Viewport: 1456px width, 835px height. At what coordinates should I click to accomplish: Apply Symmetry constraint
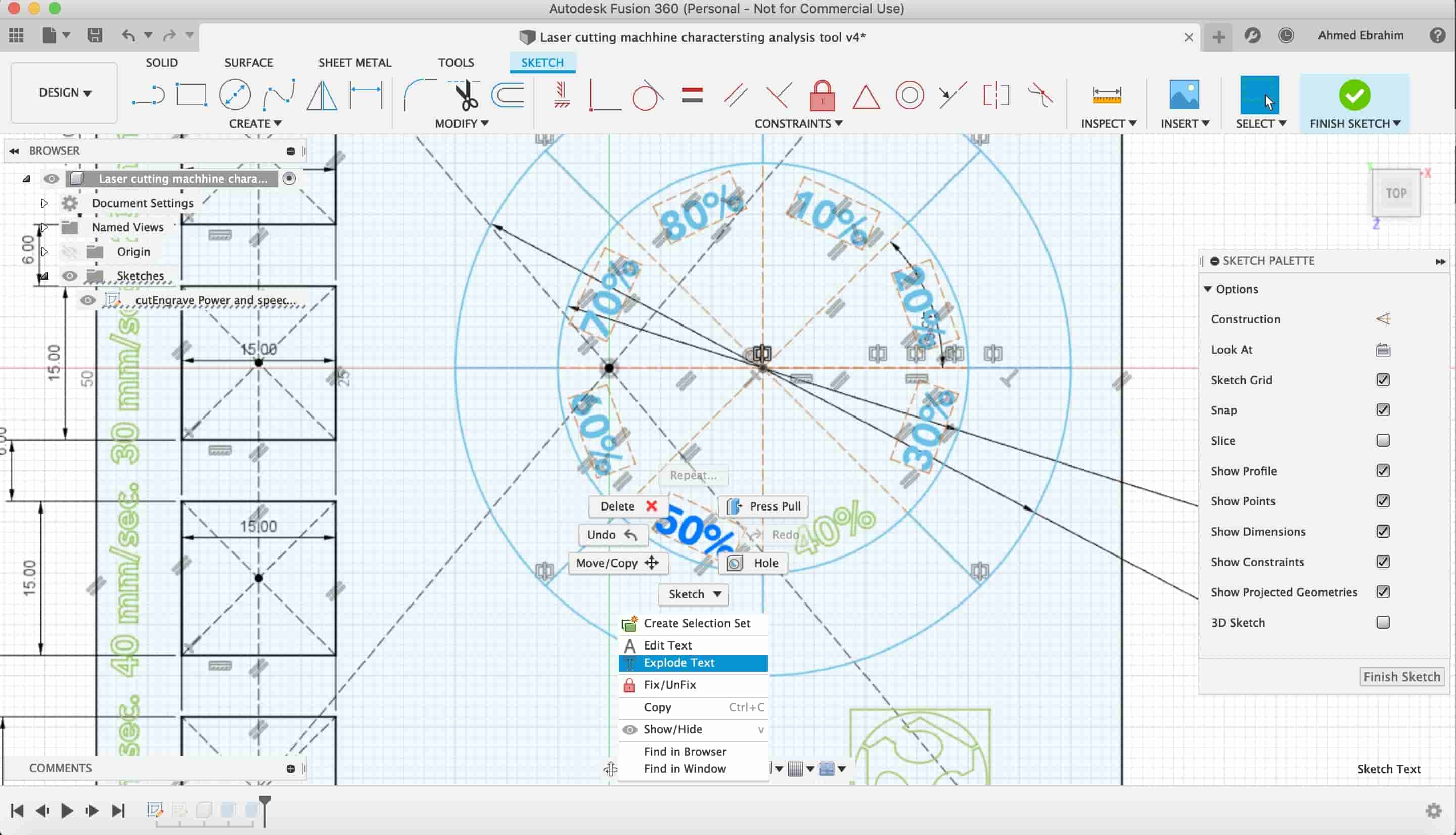[x=996, y=95]
